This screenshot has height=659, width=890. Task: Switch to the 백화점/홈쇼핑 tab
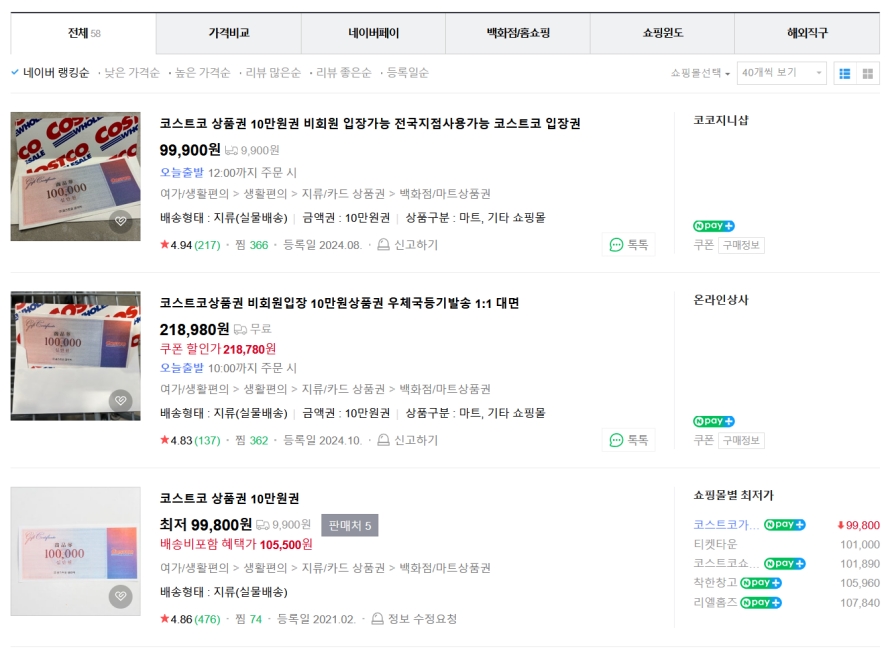click(518, 33)
